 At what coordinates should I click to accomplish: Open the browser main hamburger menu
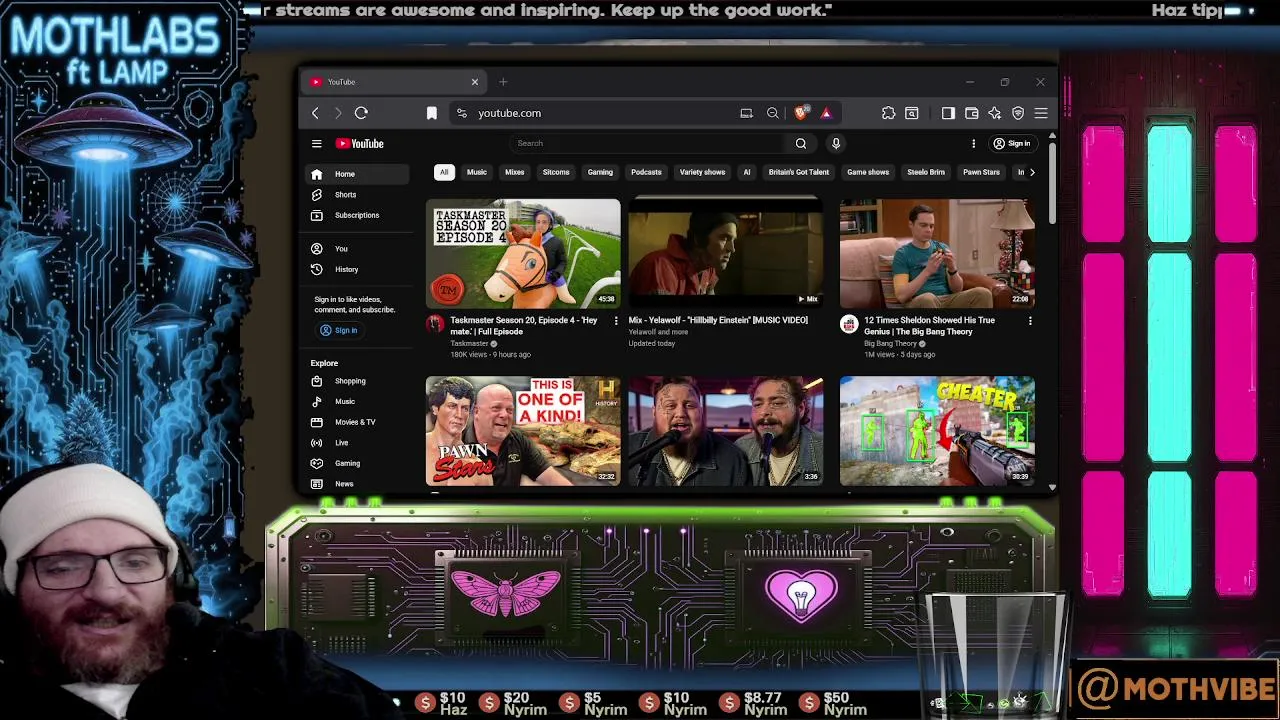tap(1041, 113)
